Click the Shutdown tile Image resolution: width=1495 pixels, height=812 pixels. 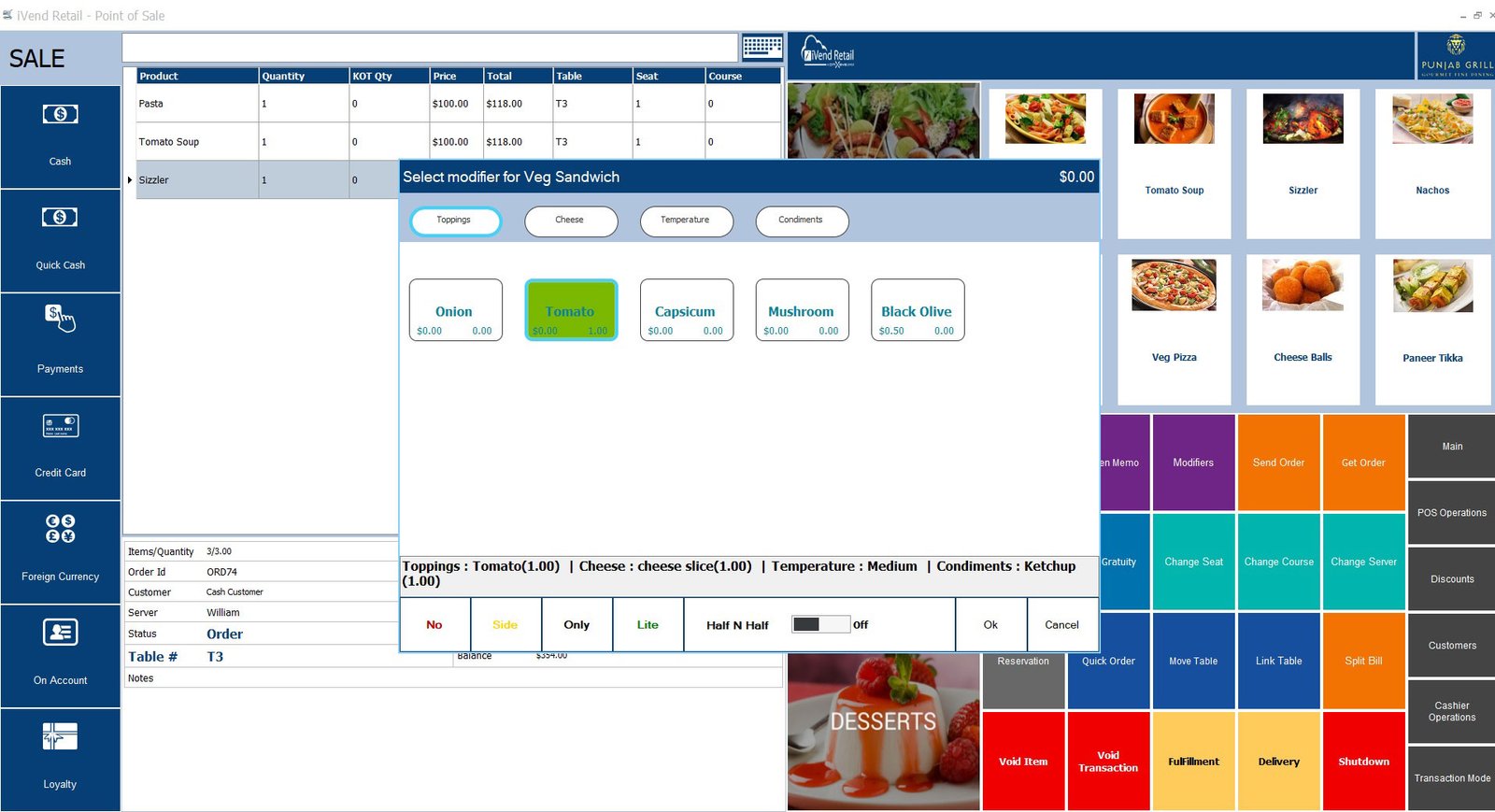1363,762
